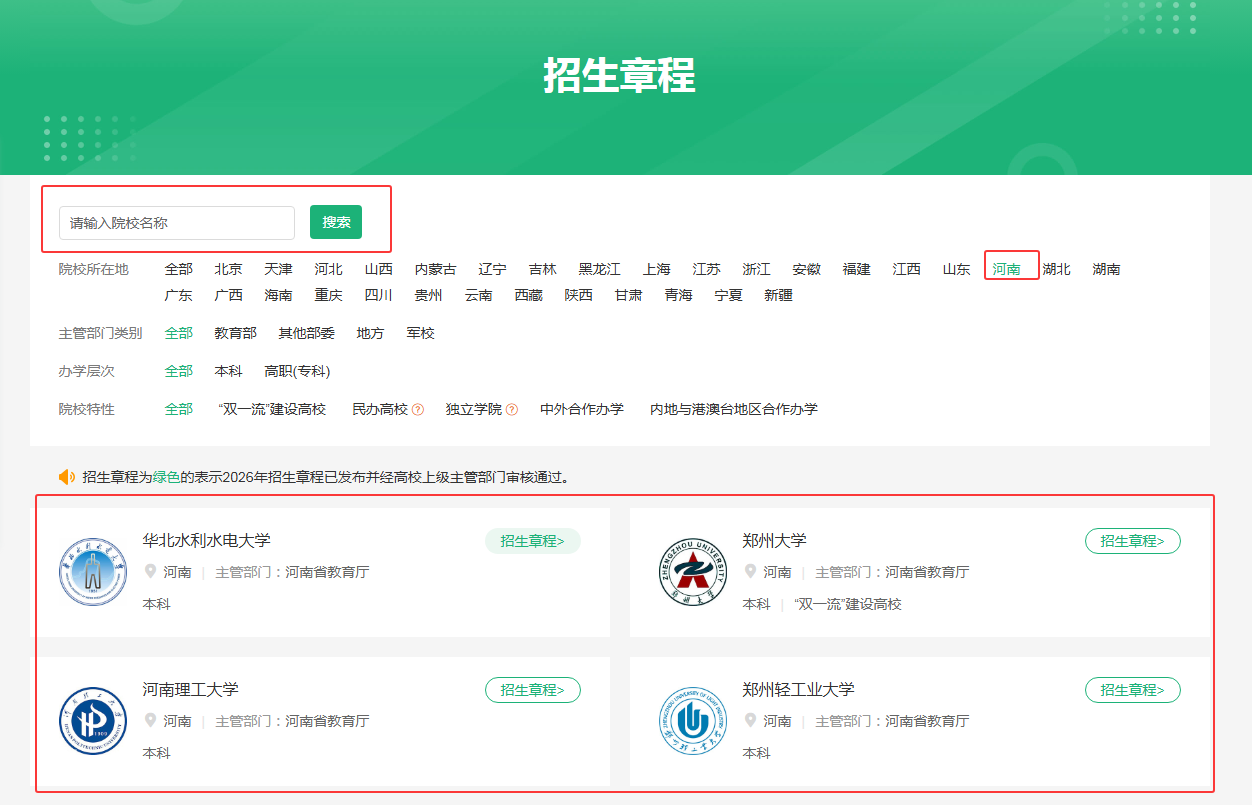Focus the 请输入院校名称 search field

(x=177, y=223)
